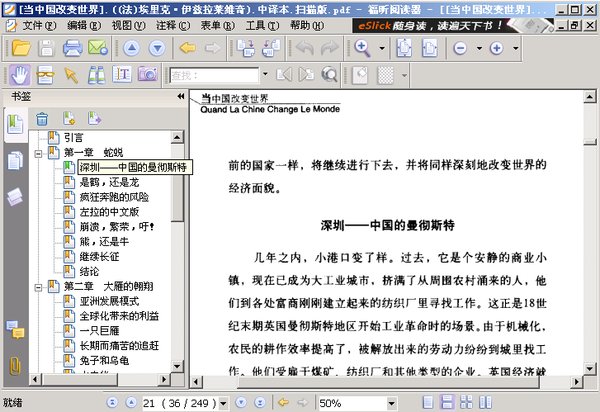Collapse the 第二章 大雁的翱翔 bookmark node
Viewport: 600px width, 412px height.
[38, 287]
